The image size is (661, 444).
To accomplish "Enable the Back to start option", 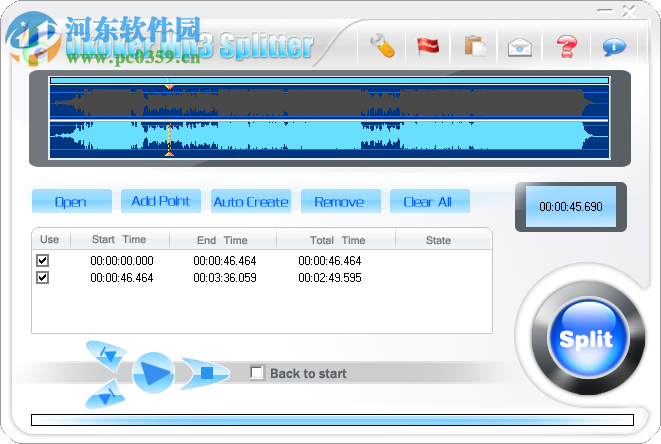I will coord(257,373).
